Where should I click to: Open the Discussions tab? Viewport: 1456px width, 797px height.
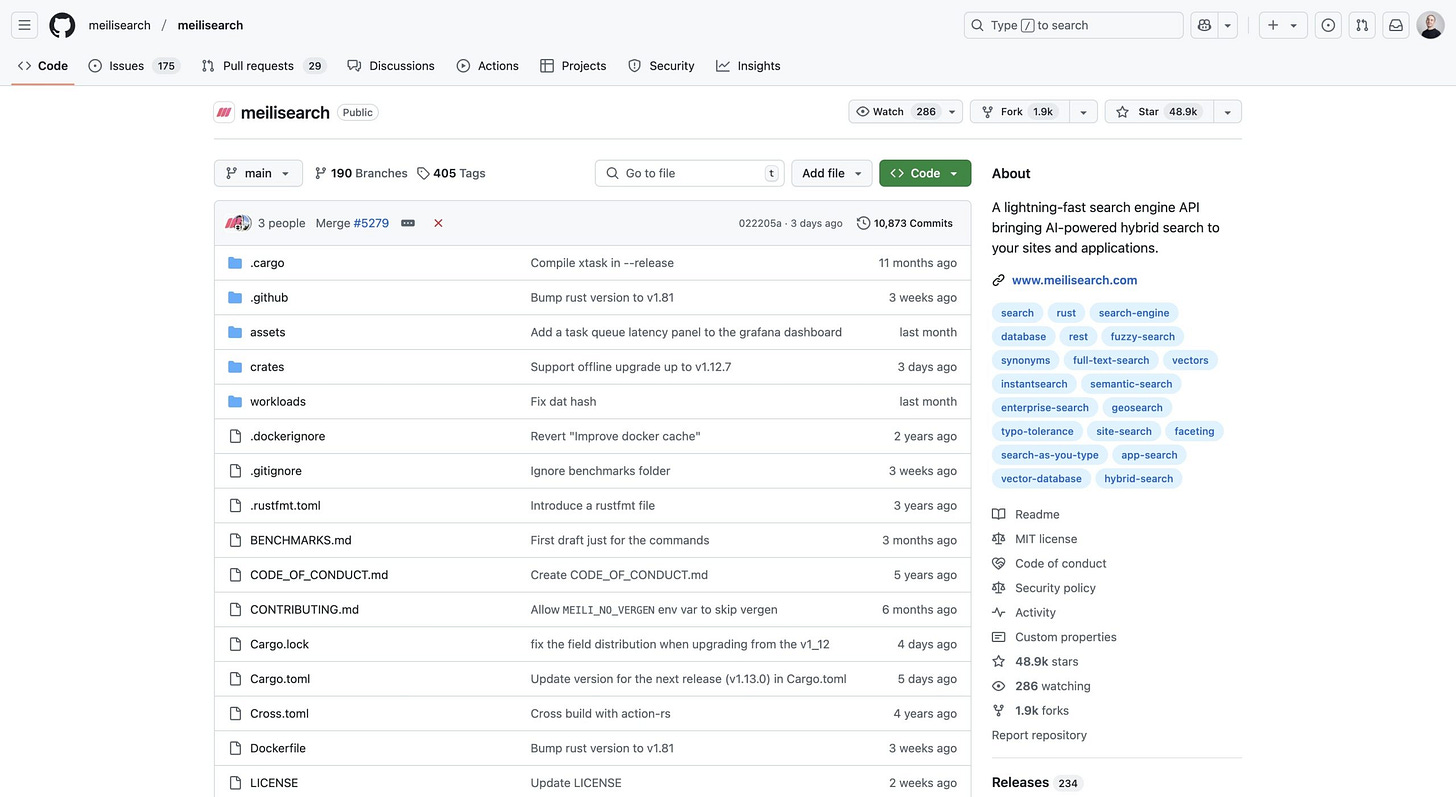click(x=391, y=66)
